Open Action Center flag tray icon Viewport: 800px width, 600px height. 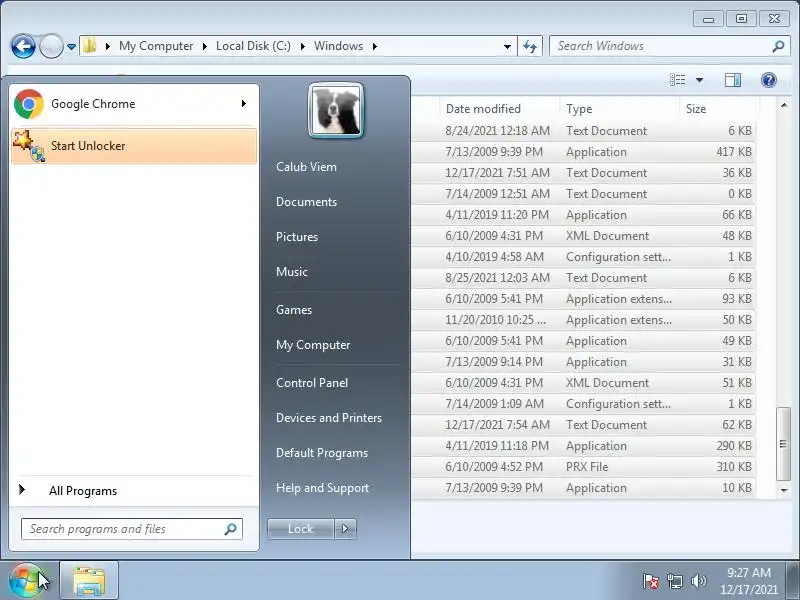651,581
